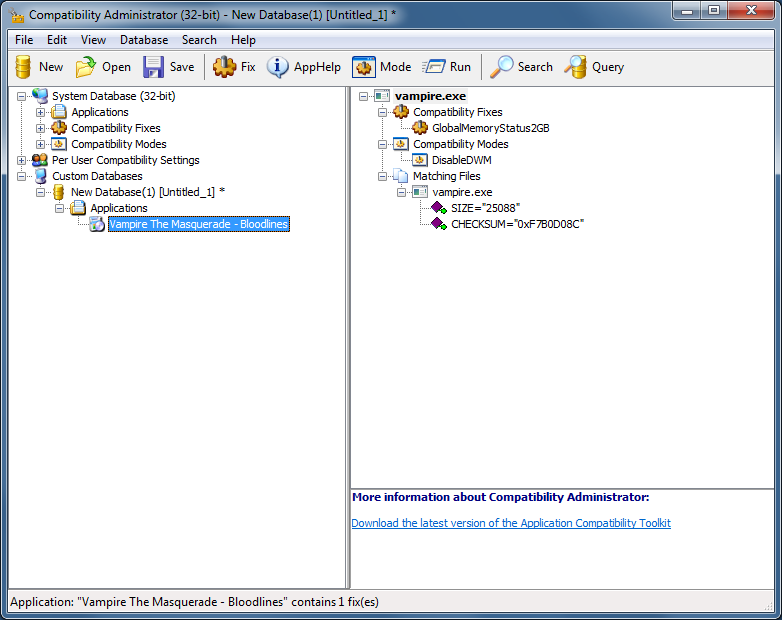Collapse the vampire.exe root node
782x620 pixels.
[364, 96]
